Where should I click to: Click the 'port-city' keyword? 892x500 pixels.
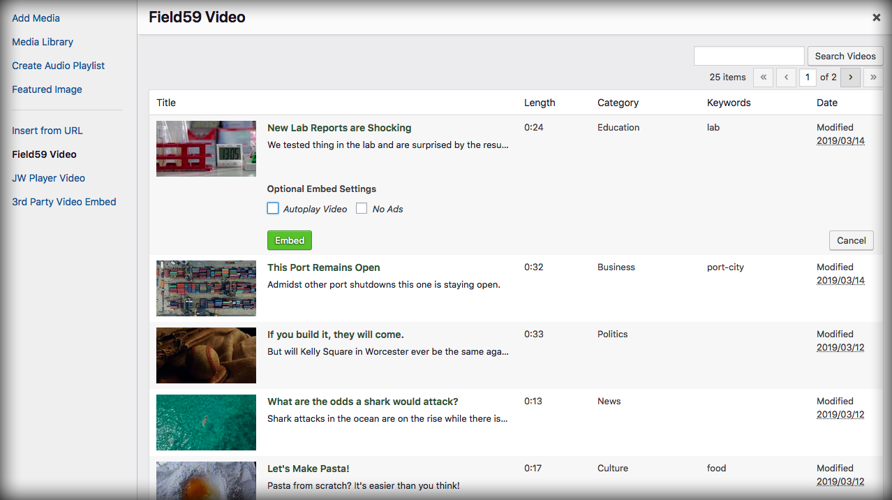pyautogui.click(x=725, y=267)
